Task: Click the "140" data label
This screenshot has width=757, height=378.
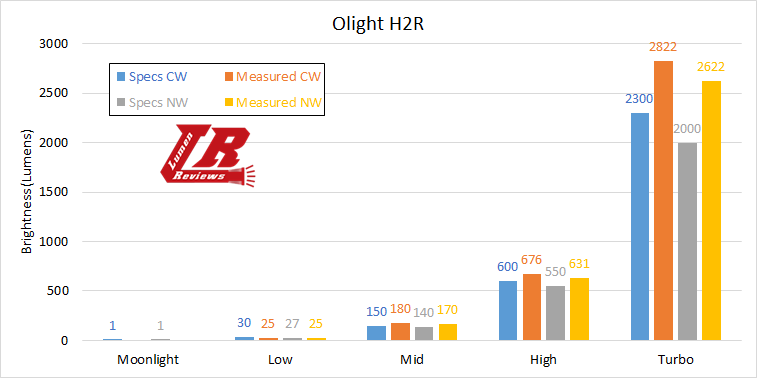Action: pos(424,313)
